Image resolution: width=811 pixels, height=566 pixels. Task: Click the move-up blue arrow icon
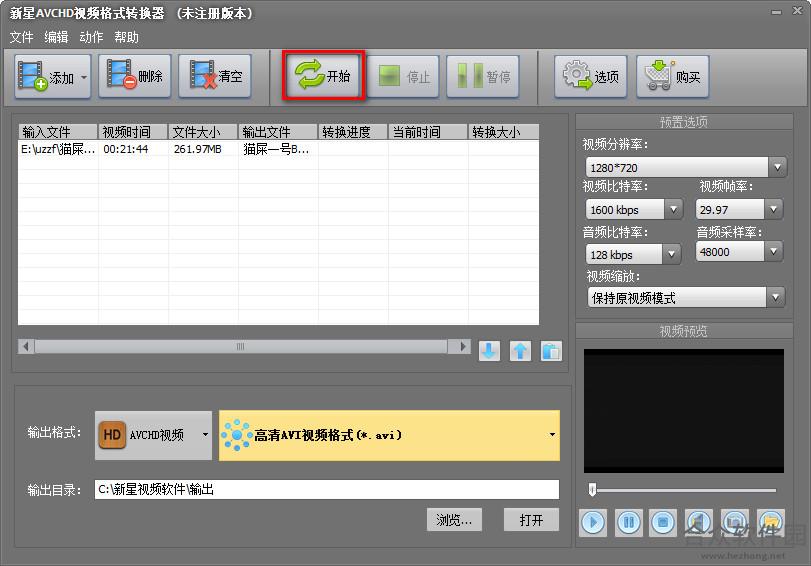pyautogui.click(x=520, y=351)
